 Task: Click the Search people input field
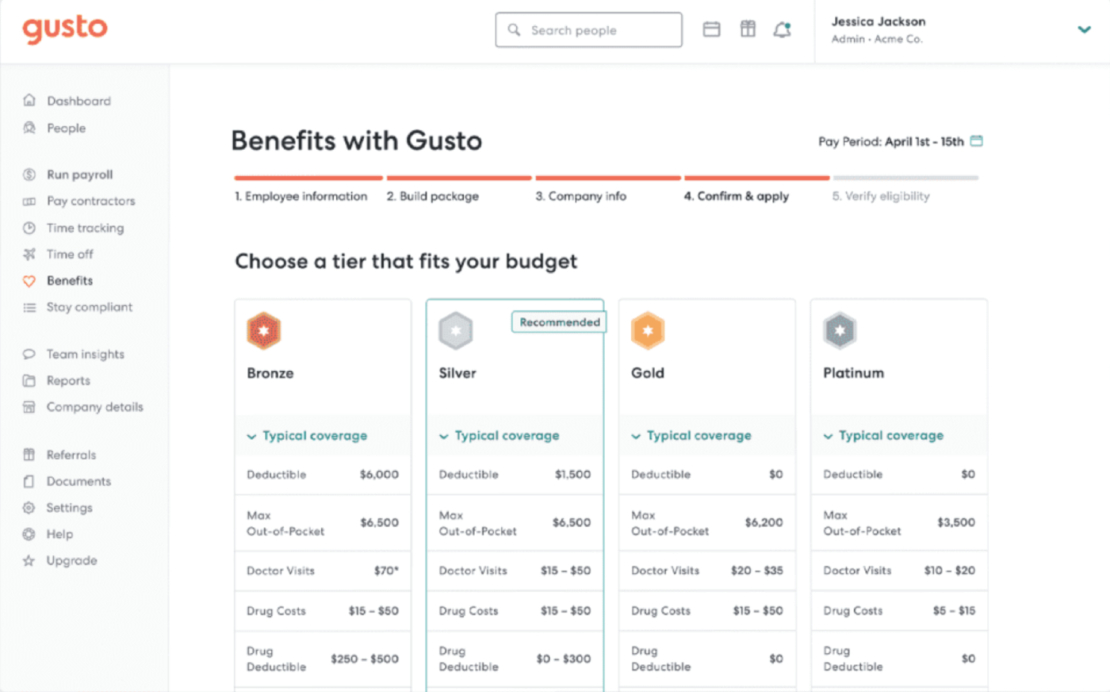tap(588, 29)
